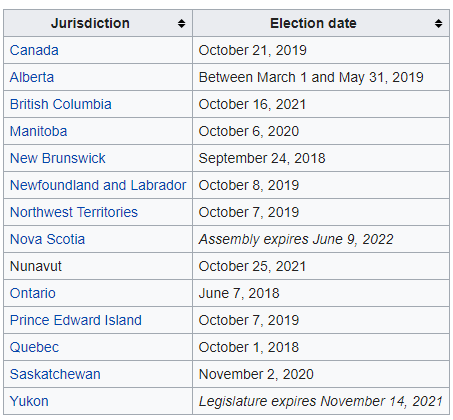Open Northwest Territories link
The image size is (453, 420).
74,212
